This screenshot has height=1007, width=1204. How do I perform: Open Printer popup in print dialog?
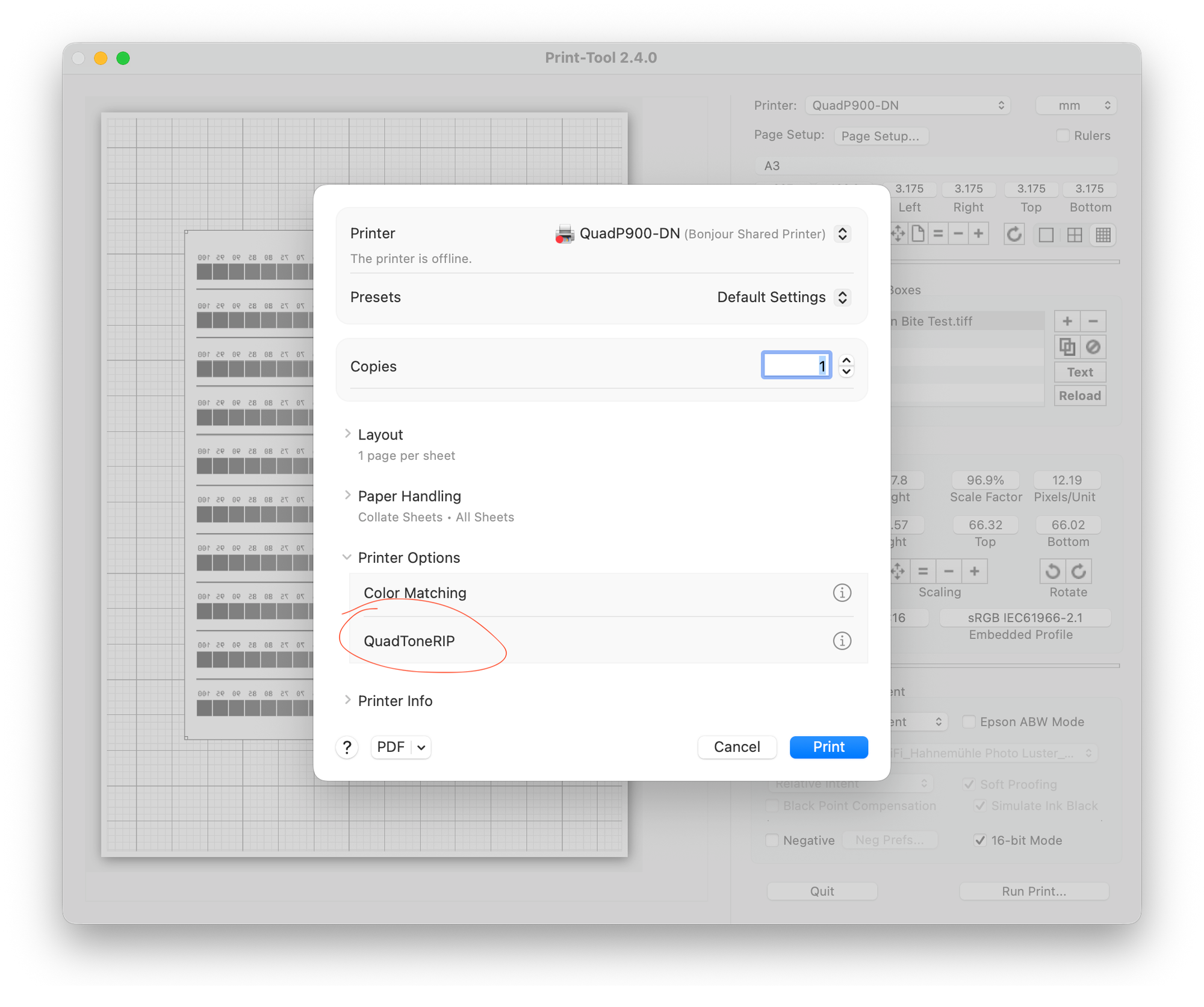[x=843, y=234]
